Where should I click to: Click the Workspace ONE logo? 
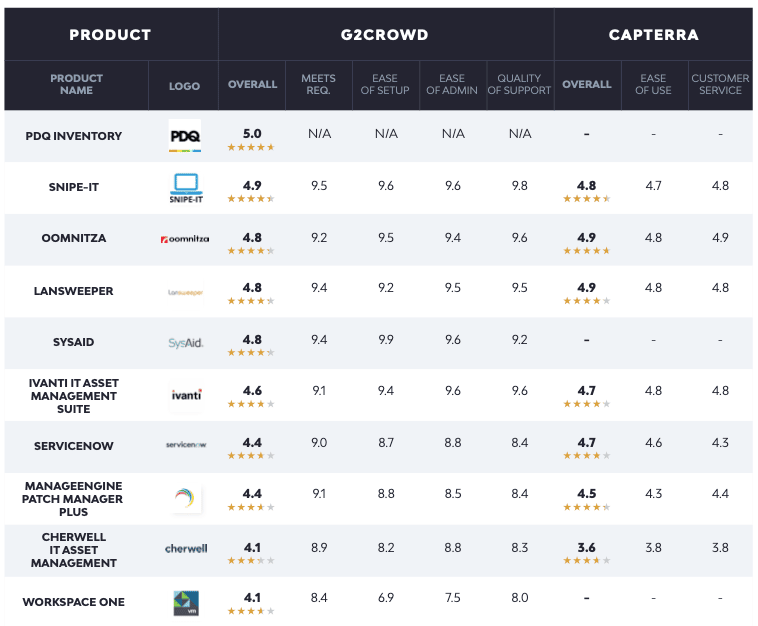pos(186,603)
